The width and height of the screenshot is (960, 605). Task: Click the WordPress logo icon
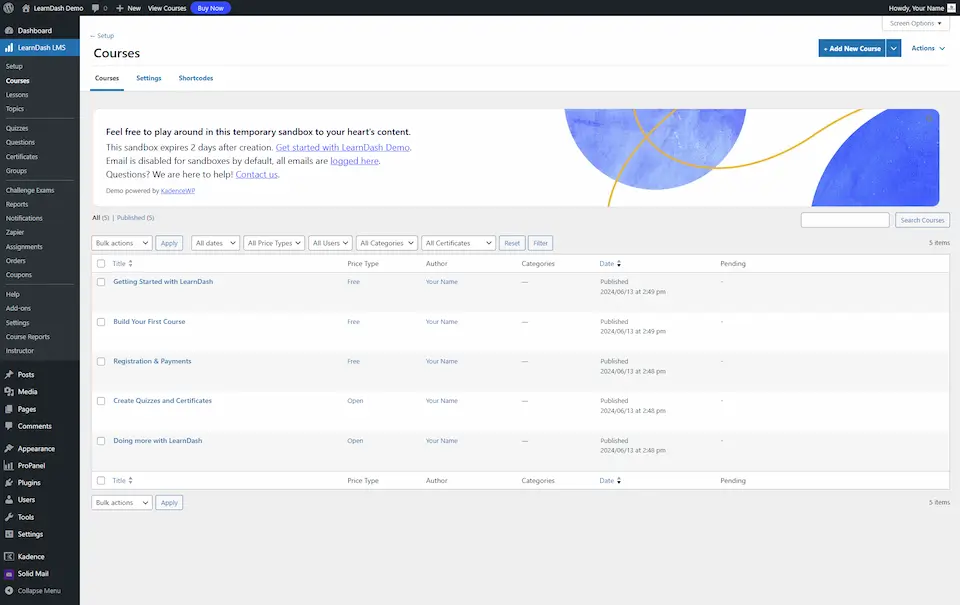tap(9, 8)
